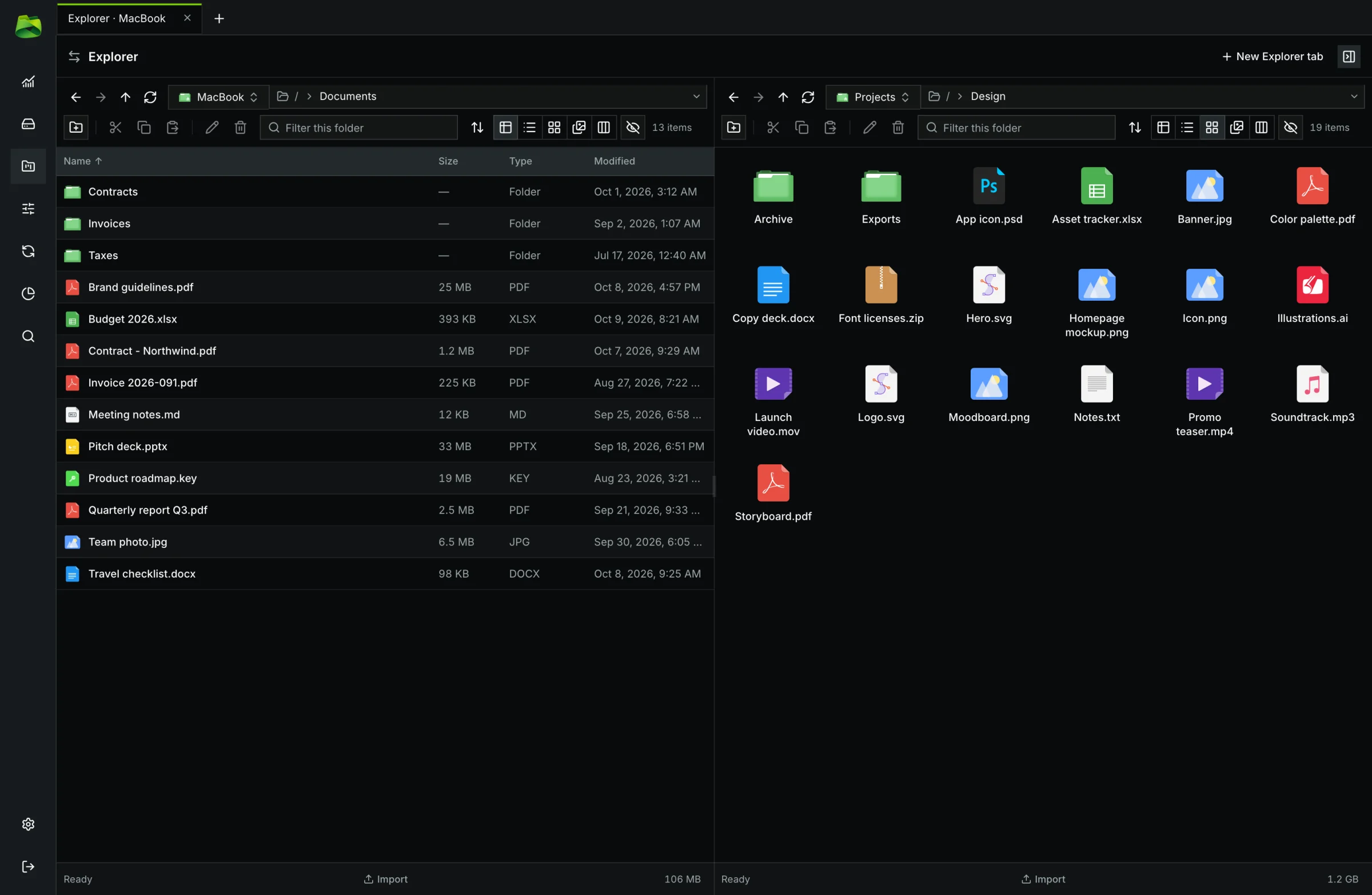This screenshot has width=1372, height=895.
Task: Toggle hidden files visibility in right pane
Action: coord(1291,128)
